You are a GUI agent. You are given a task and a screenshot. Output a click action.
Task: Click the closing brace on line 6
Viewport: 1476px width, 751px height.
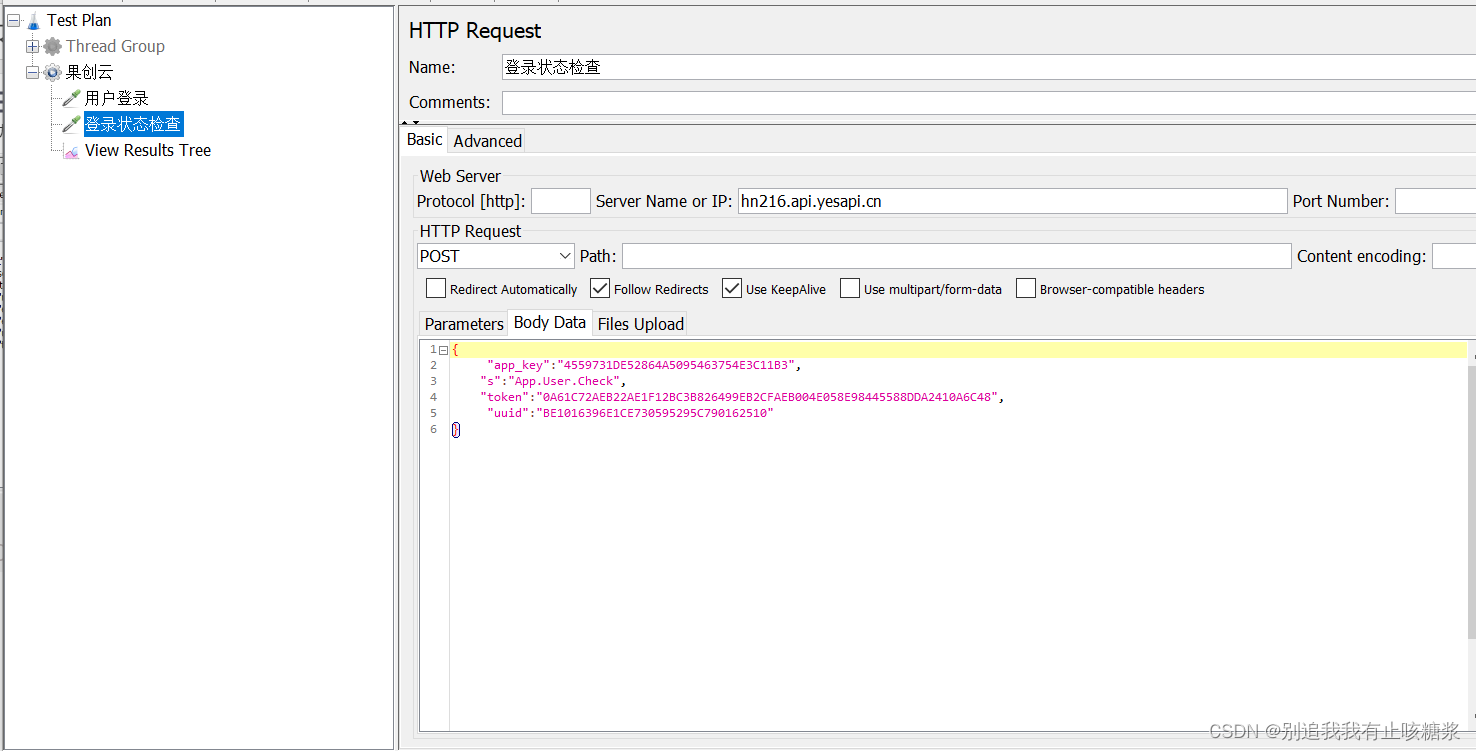[x=456, y=429]
